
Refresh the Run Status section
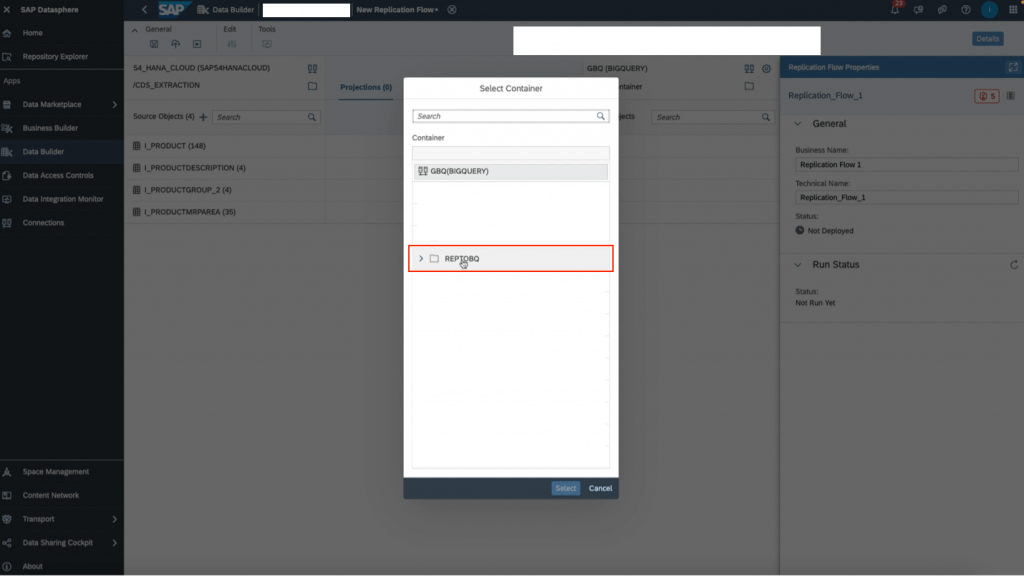[1014, 265]
